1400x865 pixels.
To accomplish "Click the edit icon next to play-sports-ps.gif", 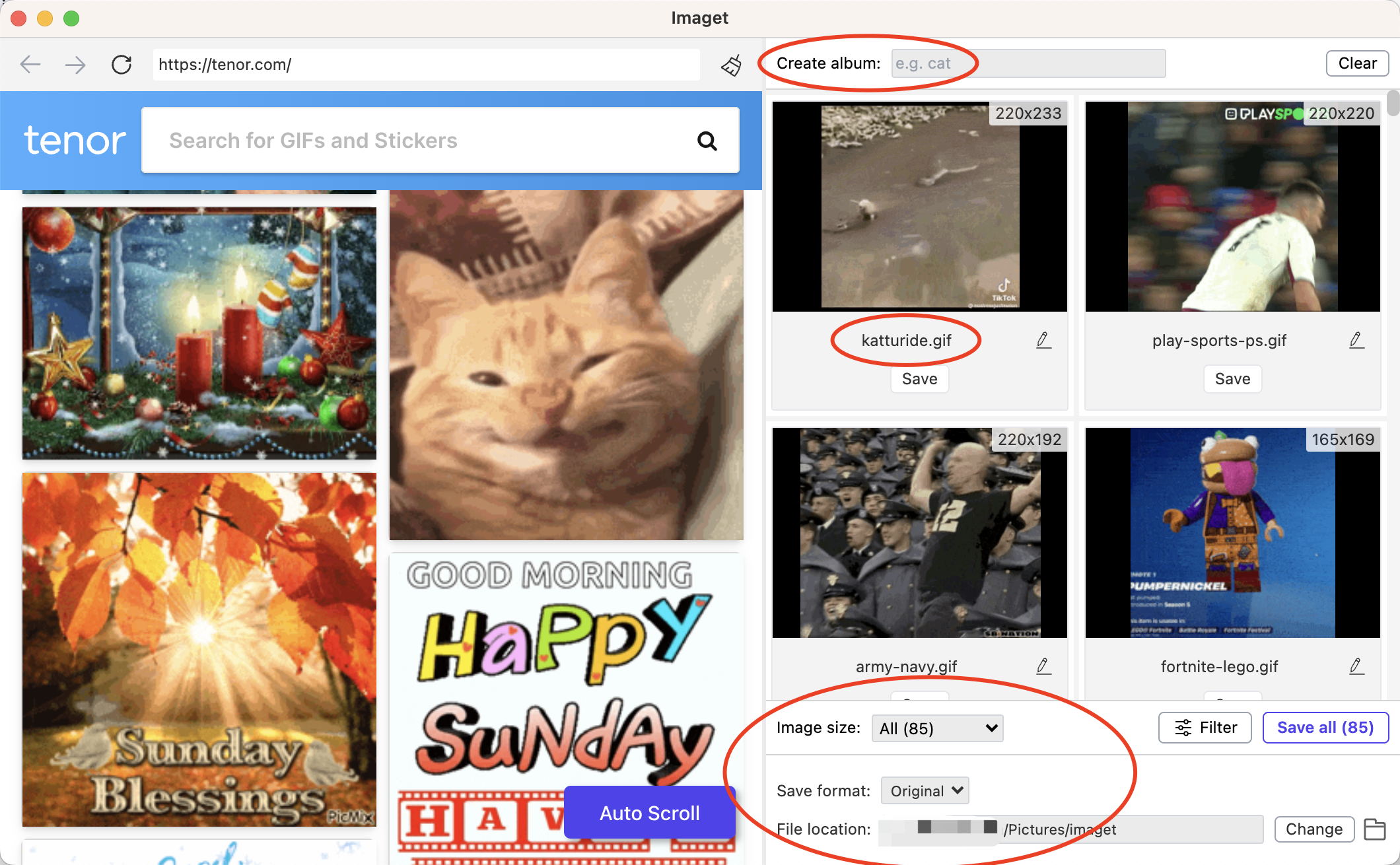I will 1356,340.
